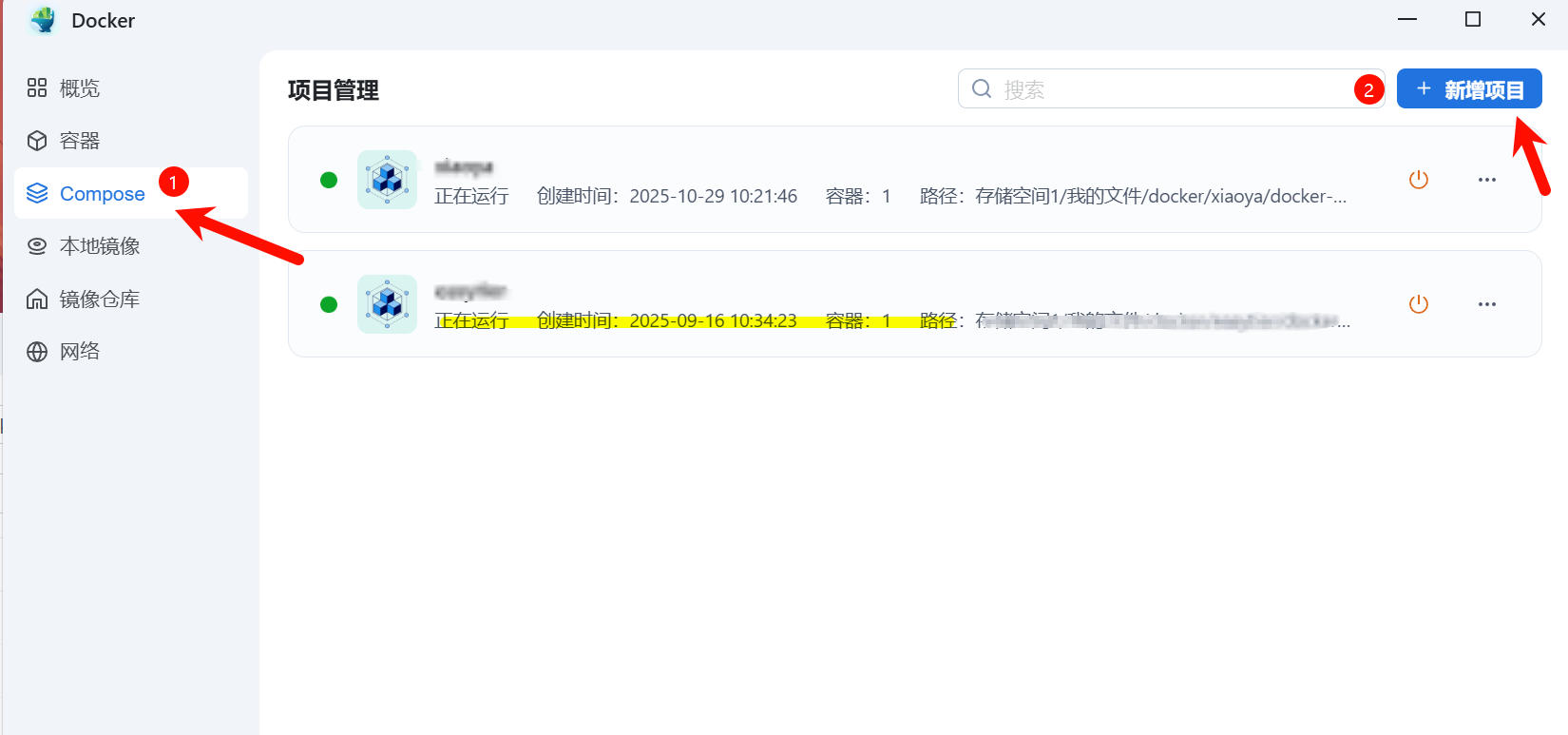1568x735 pixels.
Task: Toggle power for the xiaoya project
Action: (1418, 180)
